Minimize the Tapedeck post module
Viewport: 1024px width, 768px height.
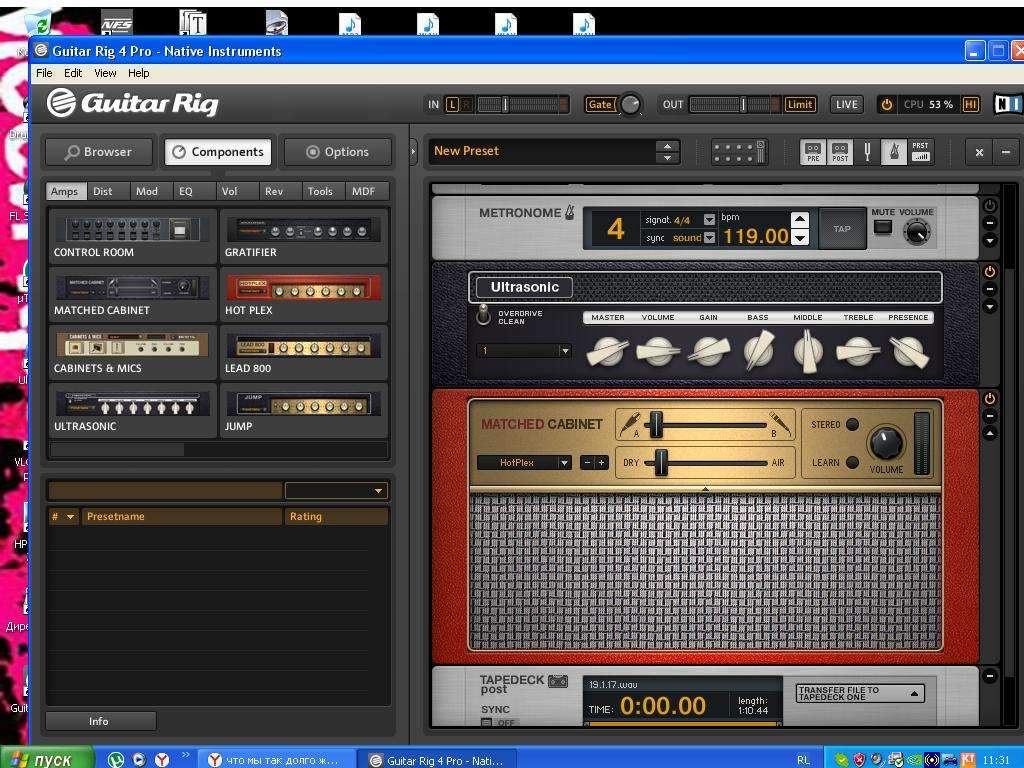pyautogui.click(x=990, y=677)
